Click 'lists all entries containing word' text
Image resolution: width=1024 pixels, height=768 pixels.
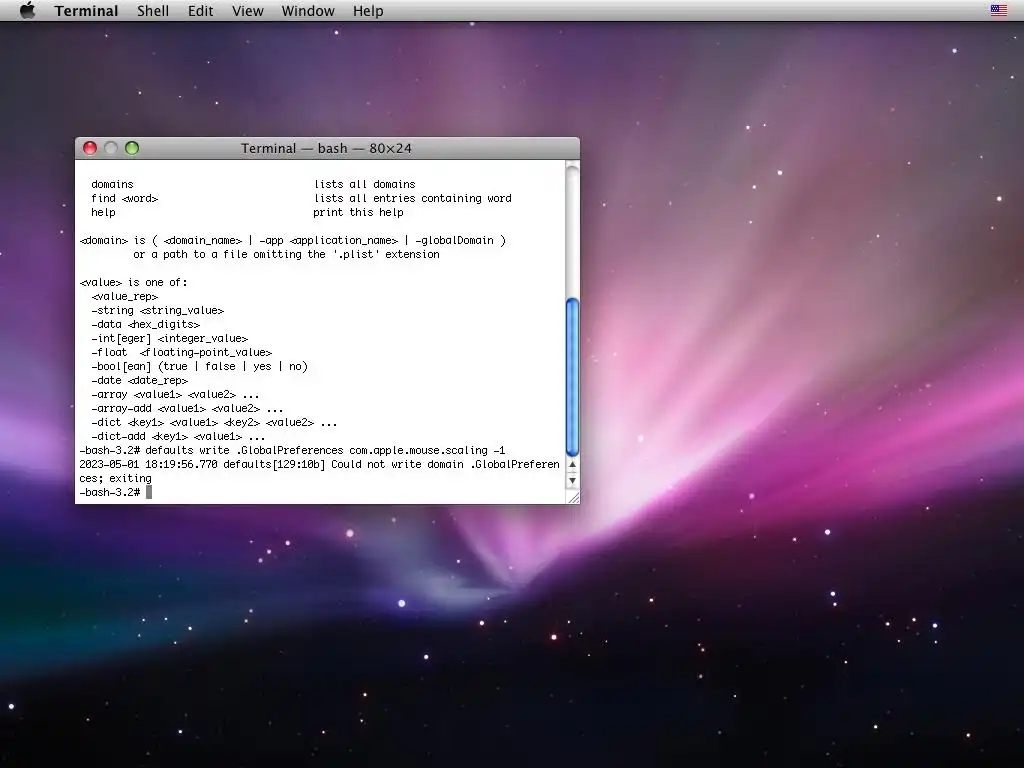pos(413,199)
